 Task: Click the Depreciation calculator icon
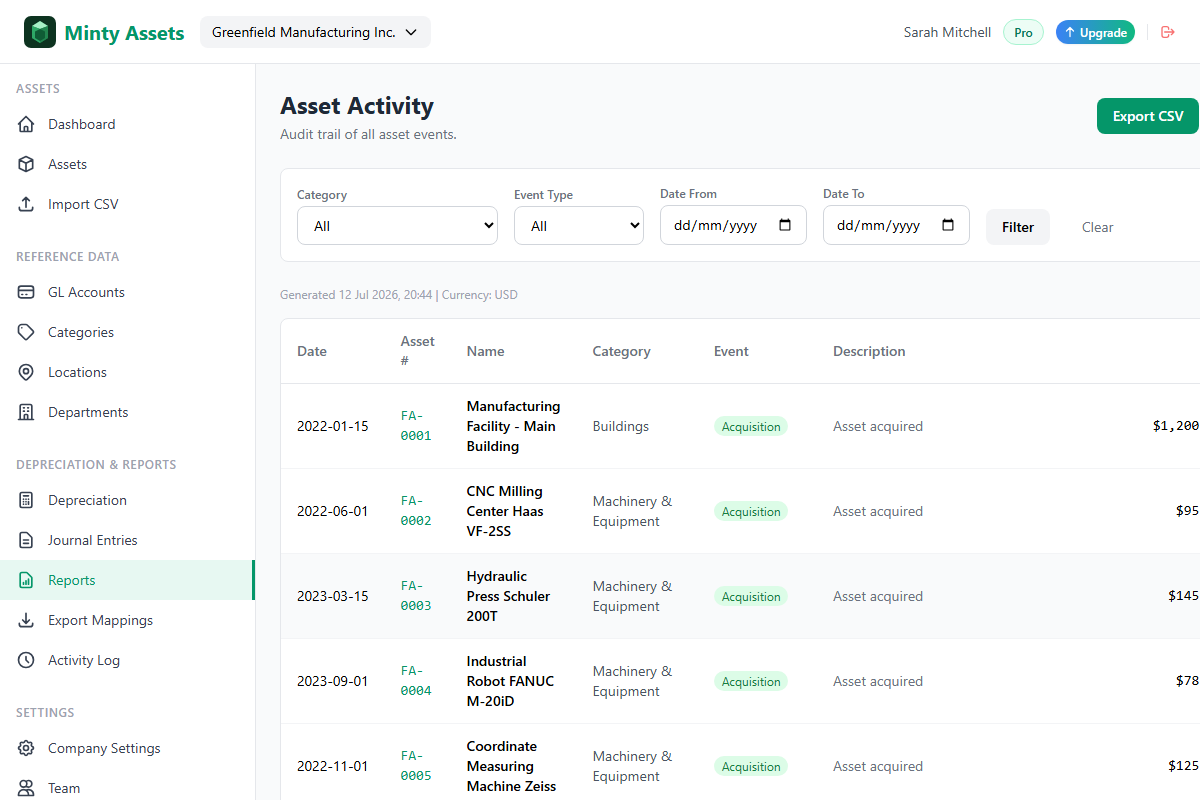[27, 500]
